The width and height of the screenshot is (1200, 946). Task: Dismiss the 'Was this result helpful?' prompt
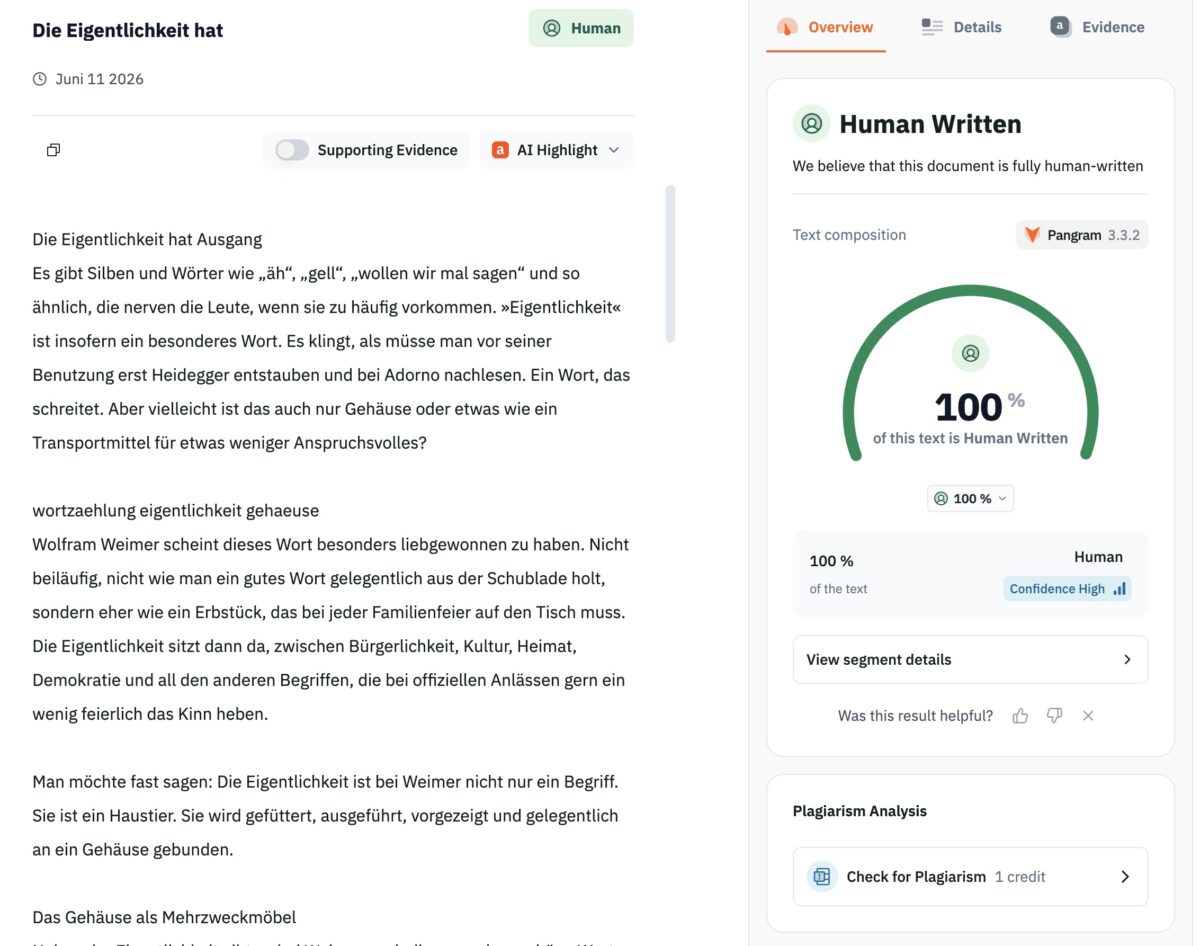click(1088, 715)
